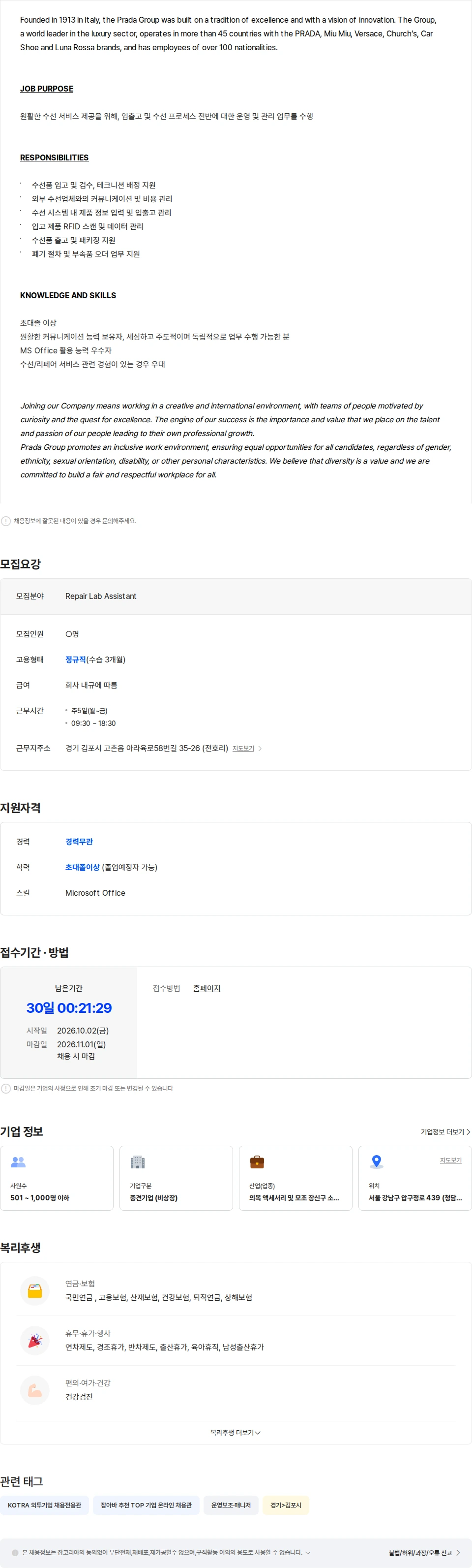Click the 건강검진 benefit text
Viewport: 472px width, 1568px height.
coord(79,1397)
